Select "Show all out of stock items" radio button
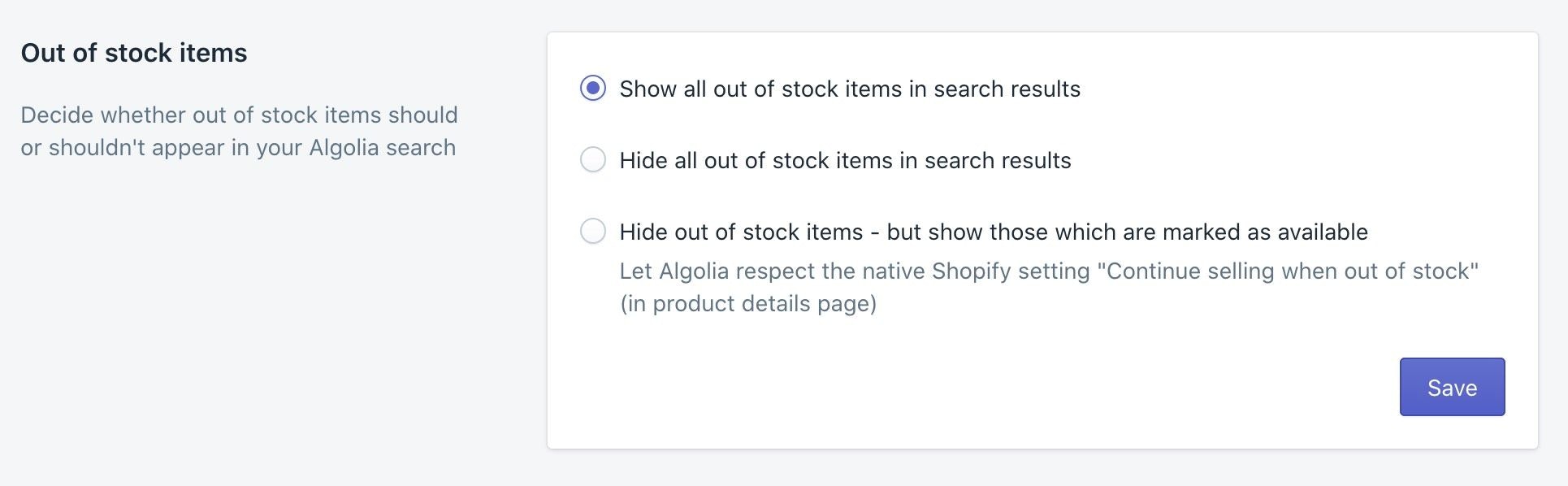Viewport: 1568px width, 486px height. [x=594, y=89]
